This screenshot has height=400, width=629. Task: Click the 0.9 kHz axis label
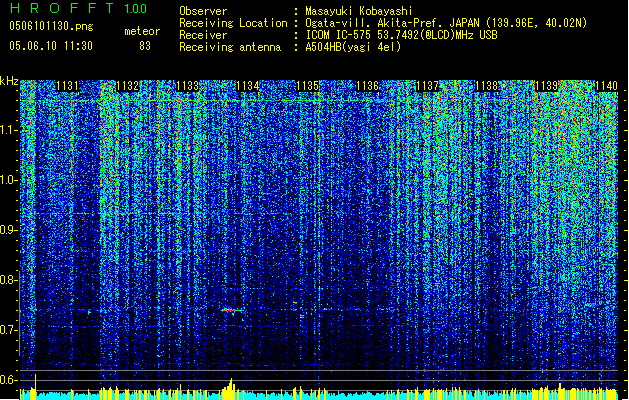point(8,230)
